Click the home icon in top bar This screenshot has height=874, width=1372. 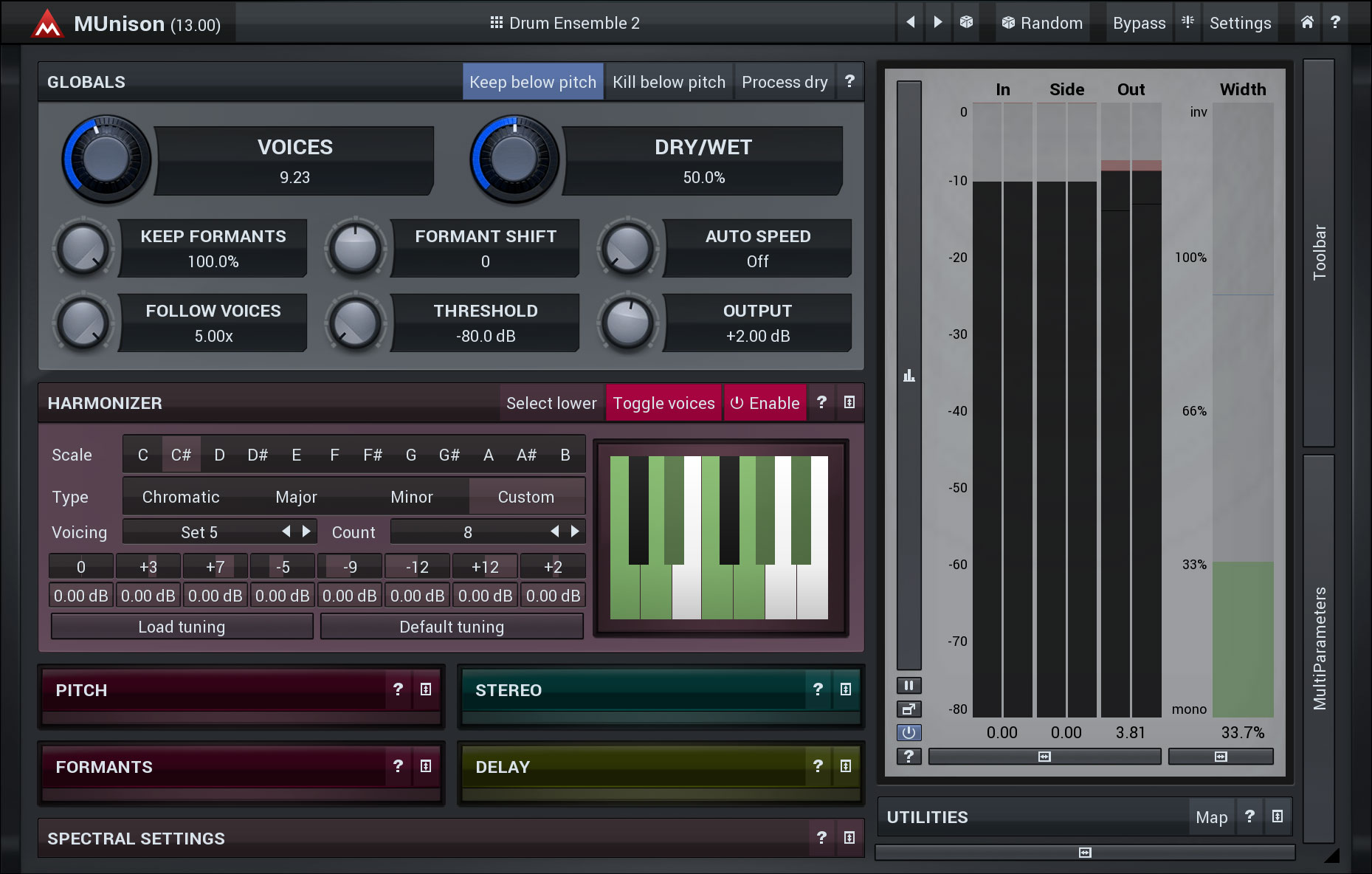click(x=1306, y=22)
